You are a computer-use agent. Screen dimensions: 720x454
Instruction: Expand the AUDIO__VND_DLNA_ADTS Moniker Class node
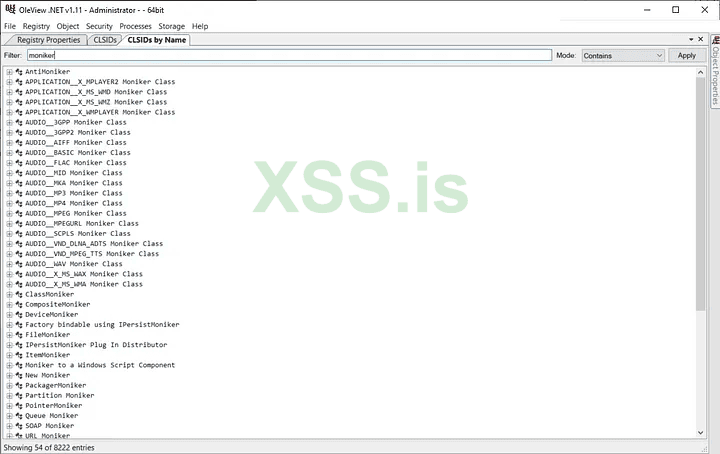(x=9, y=243)
